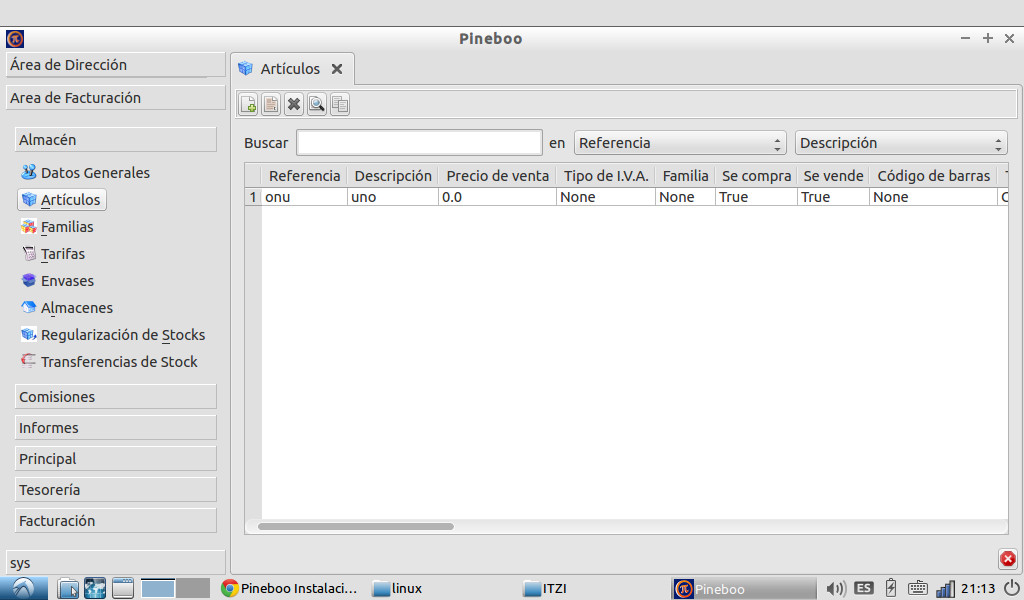The image size is (1024, 600).
Task: Click the 'uno' description cell
Action: pos(392,197)
